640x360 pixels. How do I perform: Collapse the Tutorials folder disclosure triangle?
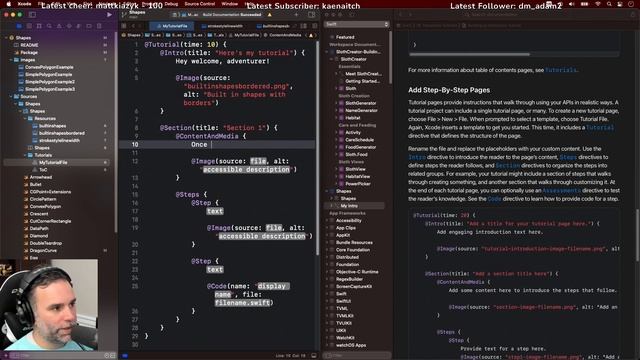(25, 155)
